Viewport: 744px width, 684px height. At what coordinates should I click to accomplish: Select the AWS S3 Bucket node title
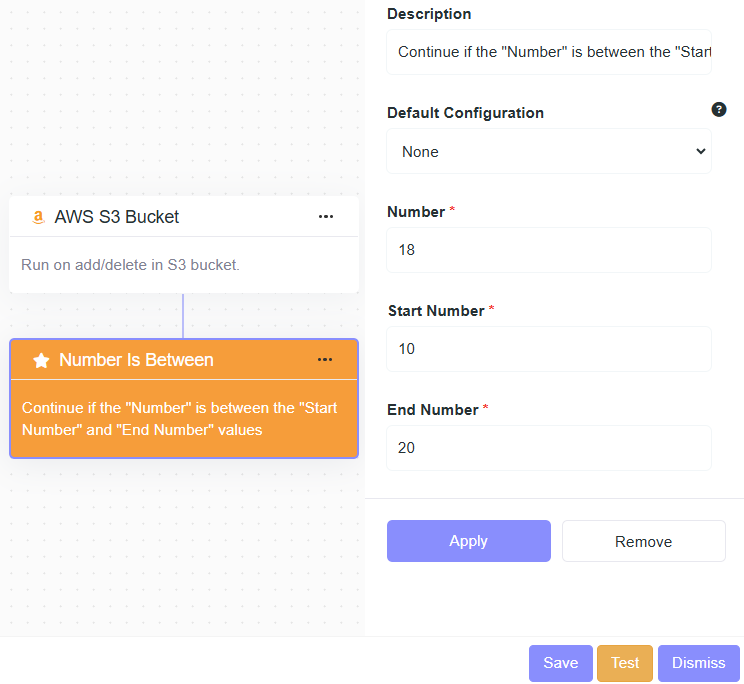tap(117, 217)
